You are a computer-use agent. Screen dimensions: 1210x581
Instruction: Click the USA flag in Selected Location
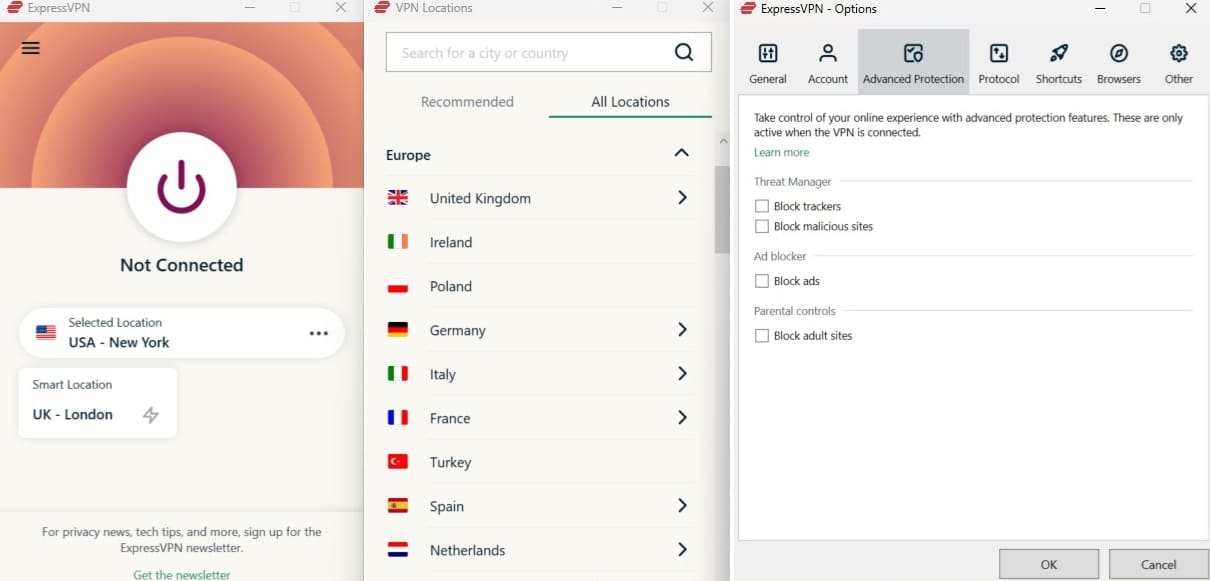46,332
